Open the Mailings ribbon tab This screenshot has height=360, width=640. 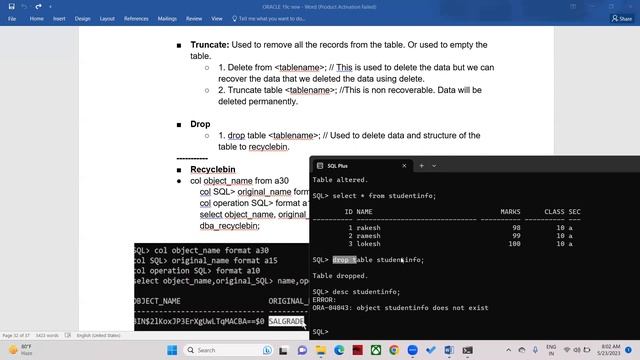click(x=167, y=19)
